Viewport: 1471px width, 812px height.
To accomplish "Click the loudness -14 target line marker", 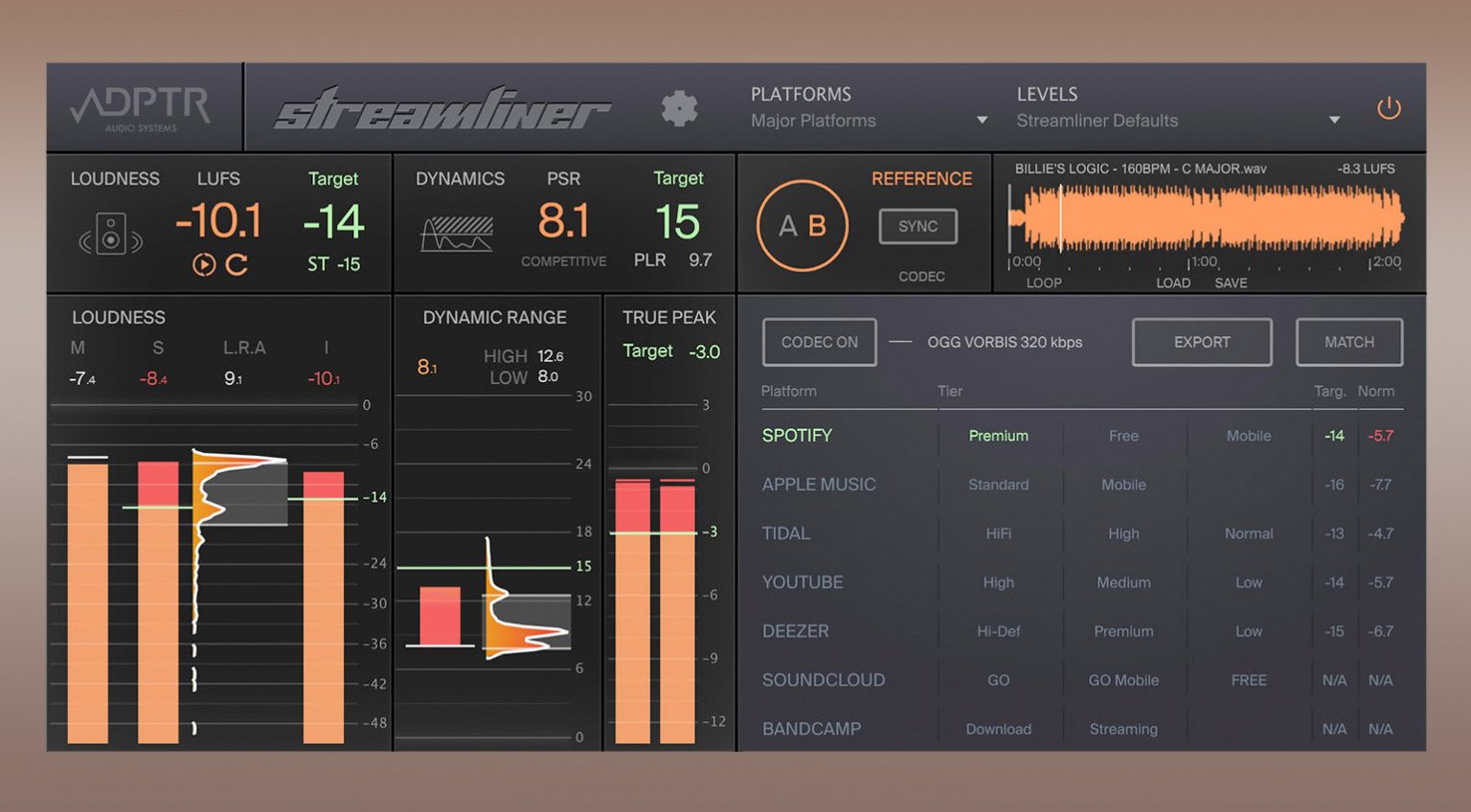I will pos(374,497).
